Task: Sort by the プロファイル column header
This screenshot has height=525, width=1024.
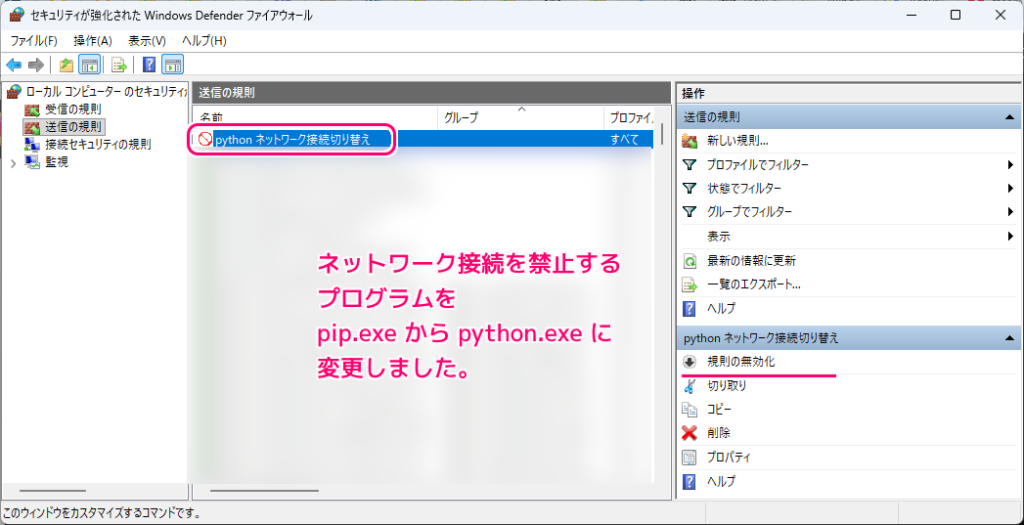Action: point(630,118)
